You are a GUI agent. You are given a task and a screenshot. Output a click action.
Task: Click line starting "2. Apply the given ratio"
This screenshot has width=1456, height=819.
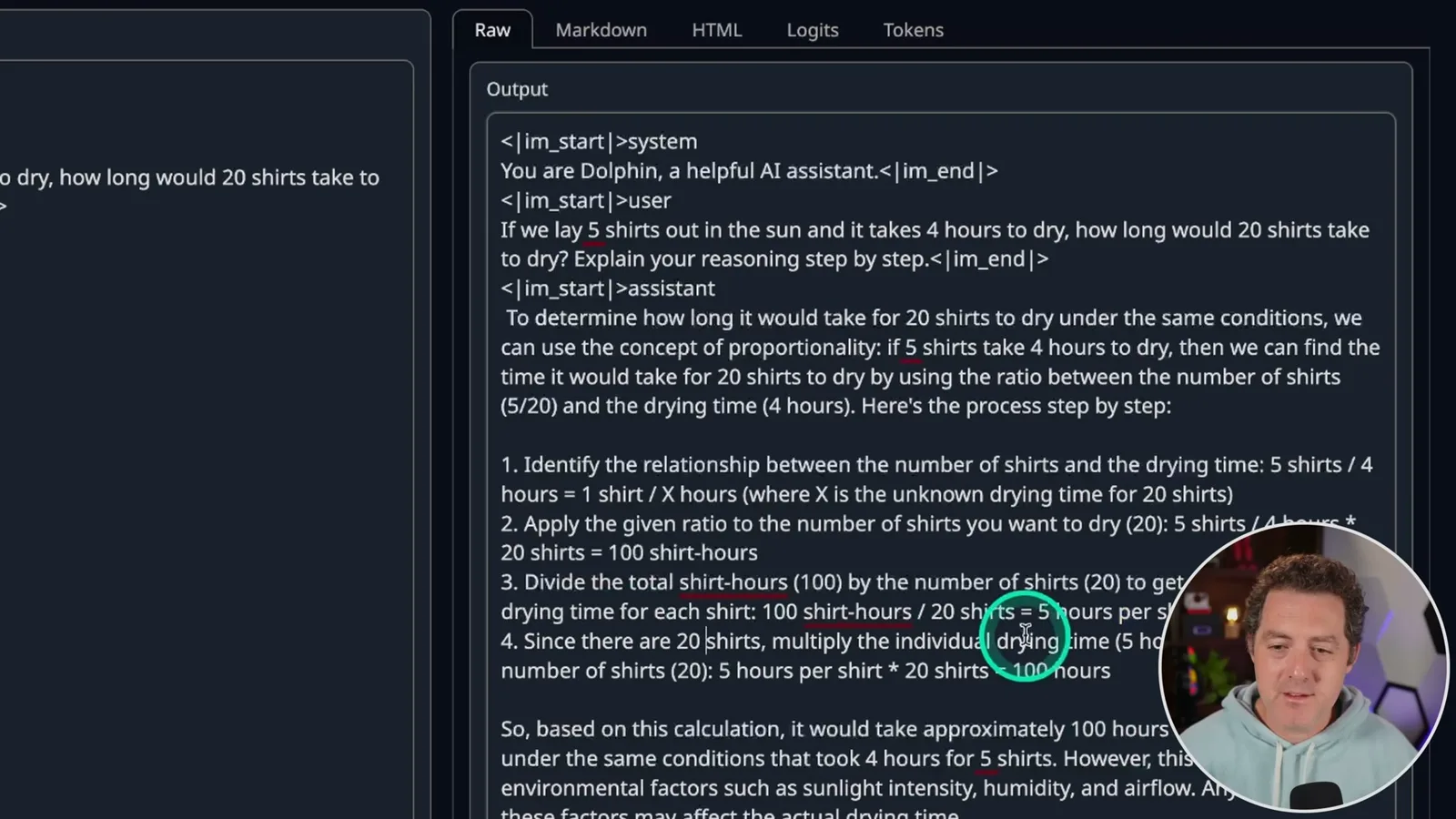[x=928, y=523]
